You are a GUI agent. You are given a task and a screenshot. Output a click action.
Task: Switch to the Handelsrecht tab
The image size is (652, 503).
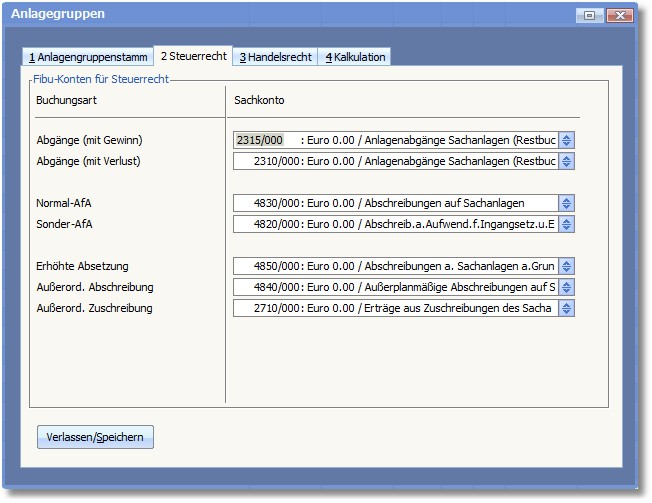(x=275, y=57)
